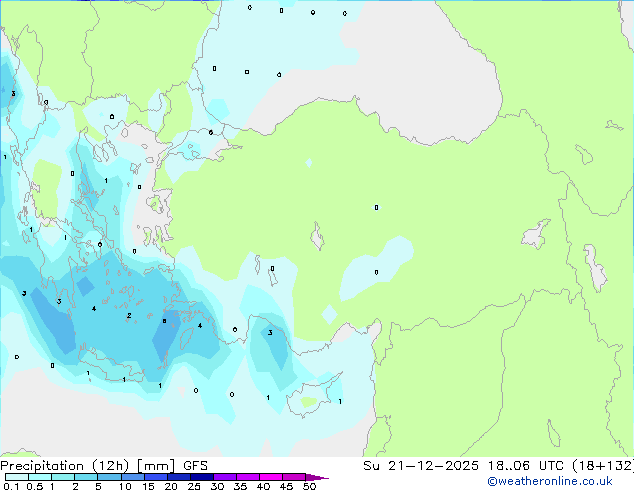Select the 0.5–1 mm legend color box
The image size is (634, 490).
(40, 477)
